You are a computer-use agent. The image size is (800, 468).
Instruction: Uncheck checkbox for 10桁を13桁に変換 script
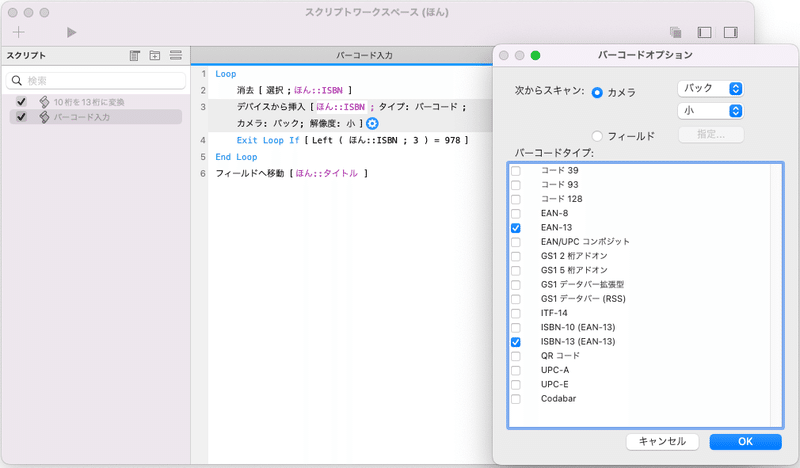pos(21,102)
